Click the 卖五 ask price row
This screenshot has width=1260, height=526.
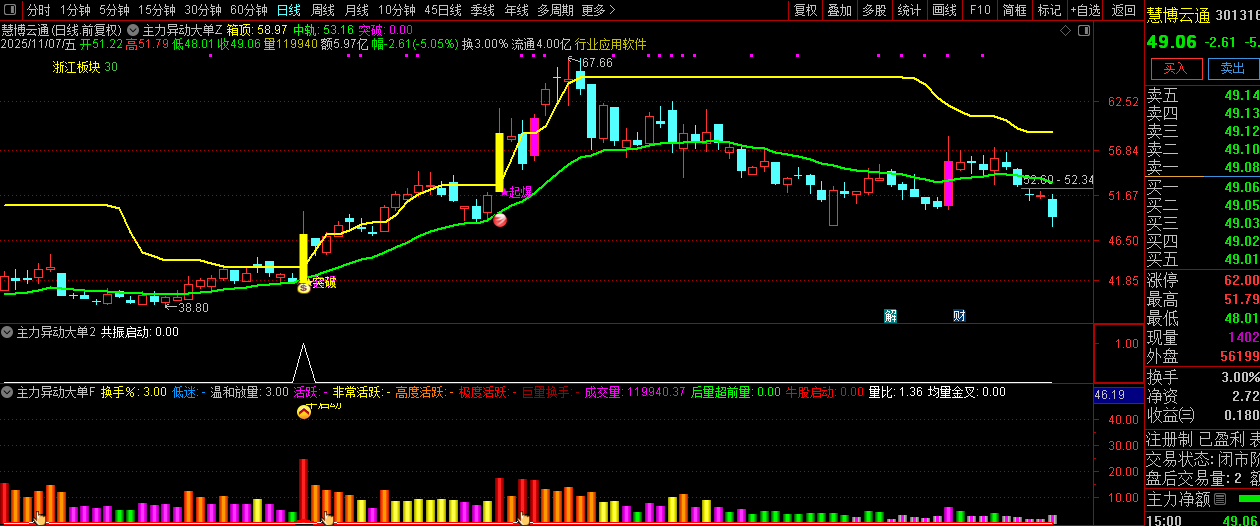1202,95
